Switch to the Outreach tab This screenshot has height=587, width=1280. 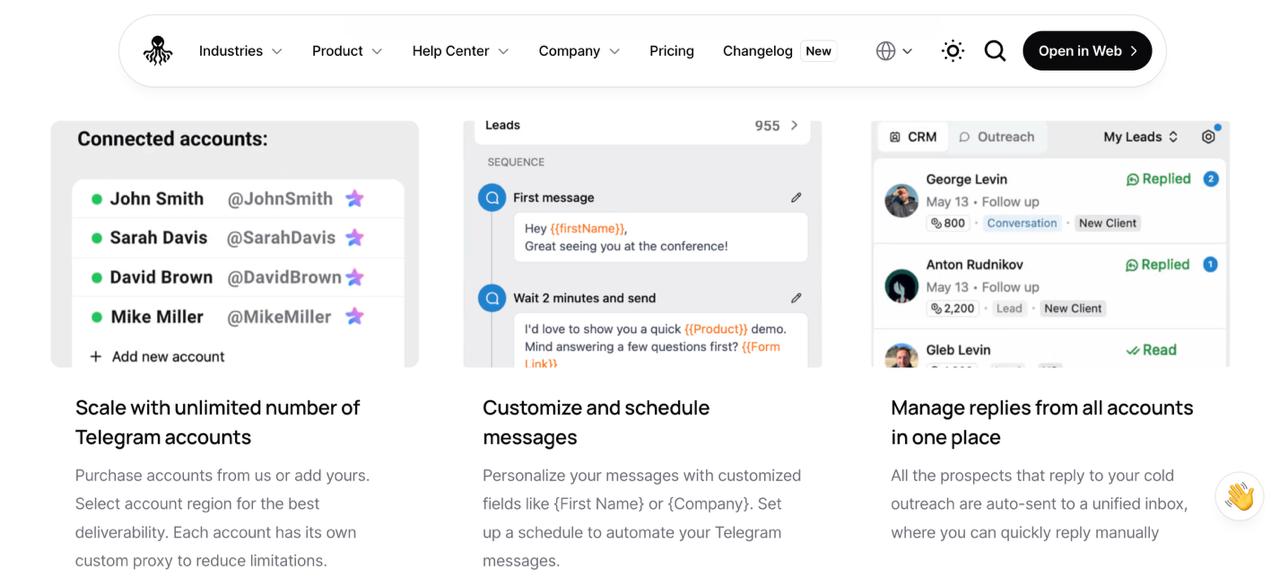click(996, 137)
